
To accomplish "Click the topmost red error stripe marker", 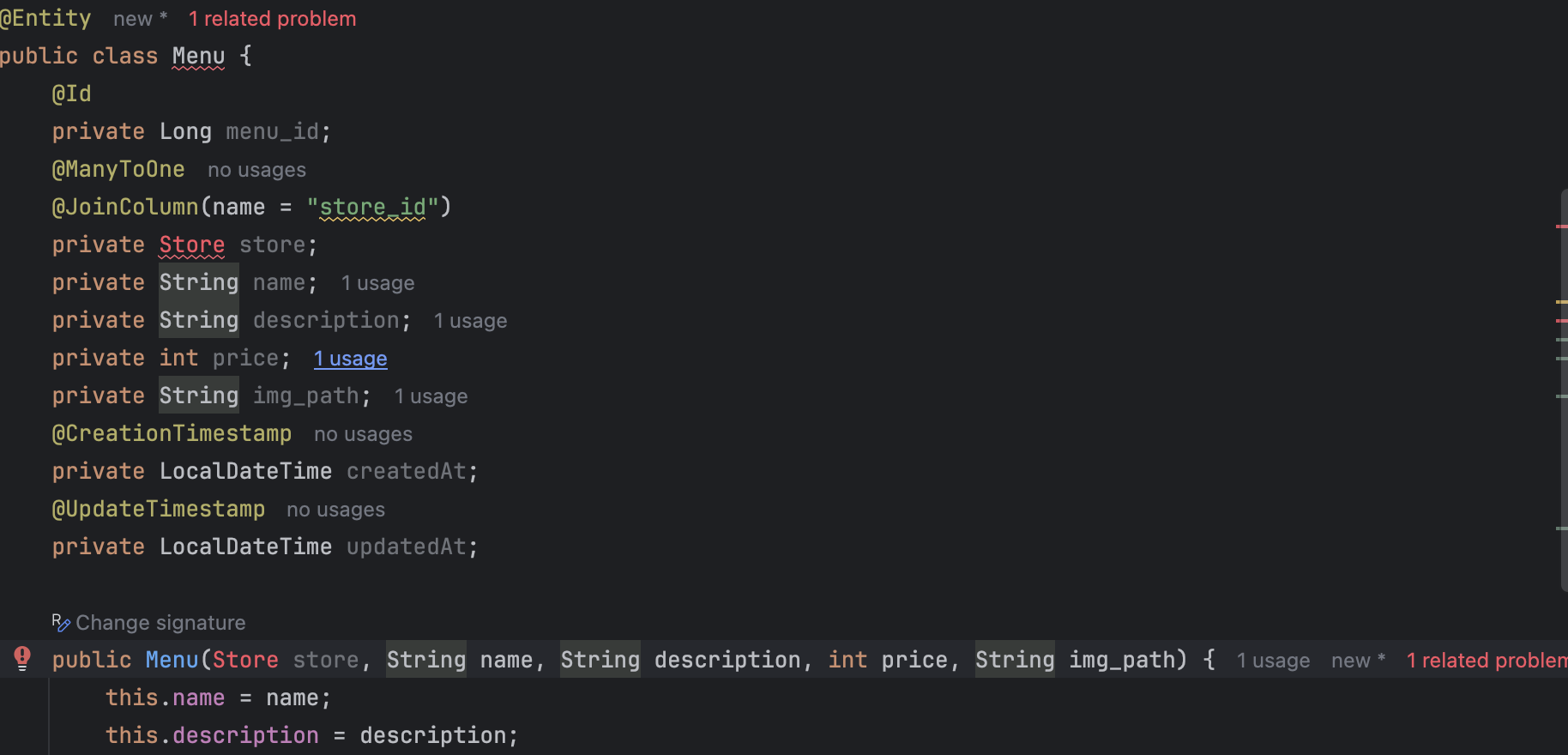I will click(x=1562, y=226).
